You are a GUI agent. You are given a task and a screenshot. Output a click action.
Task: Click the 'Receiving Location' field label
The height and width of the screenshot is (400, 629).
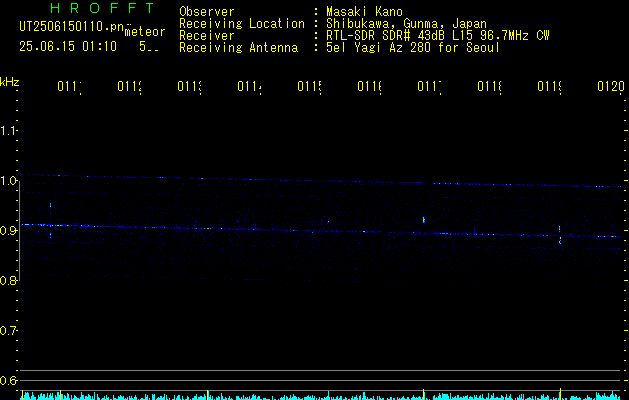click(242, 23)
